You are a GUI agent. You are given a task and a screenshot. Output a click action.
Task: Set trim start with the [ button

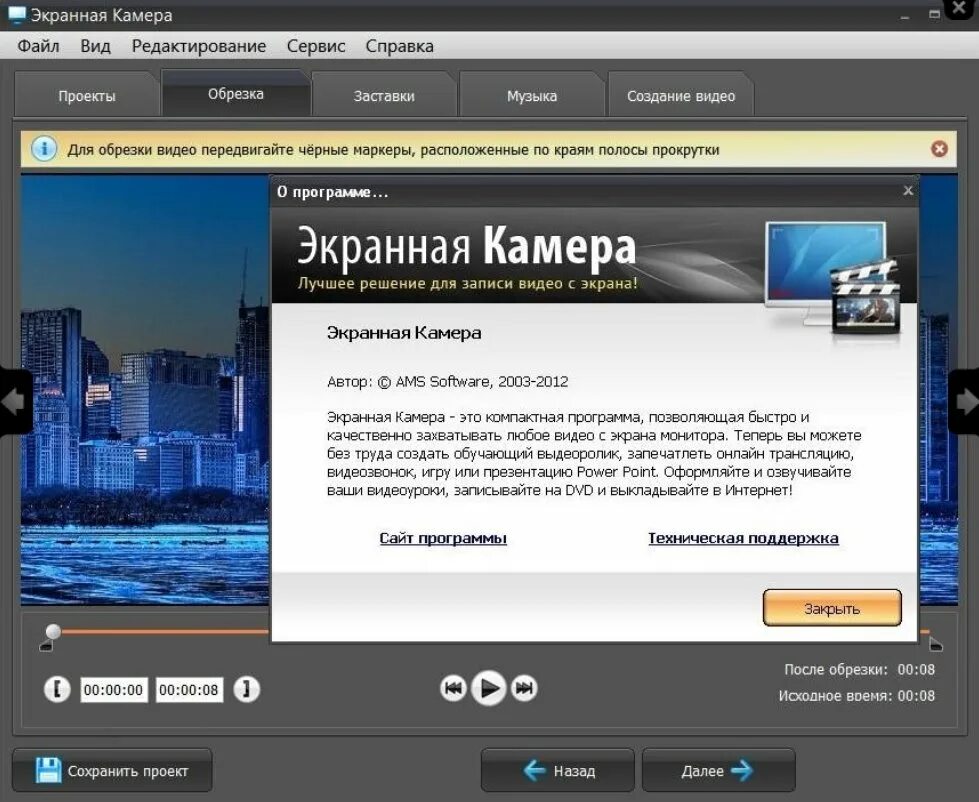(57, 690)
